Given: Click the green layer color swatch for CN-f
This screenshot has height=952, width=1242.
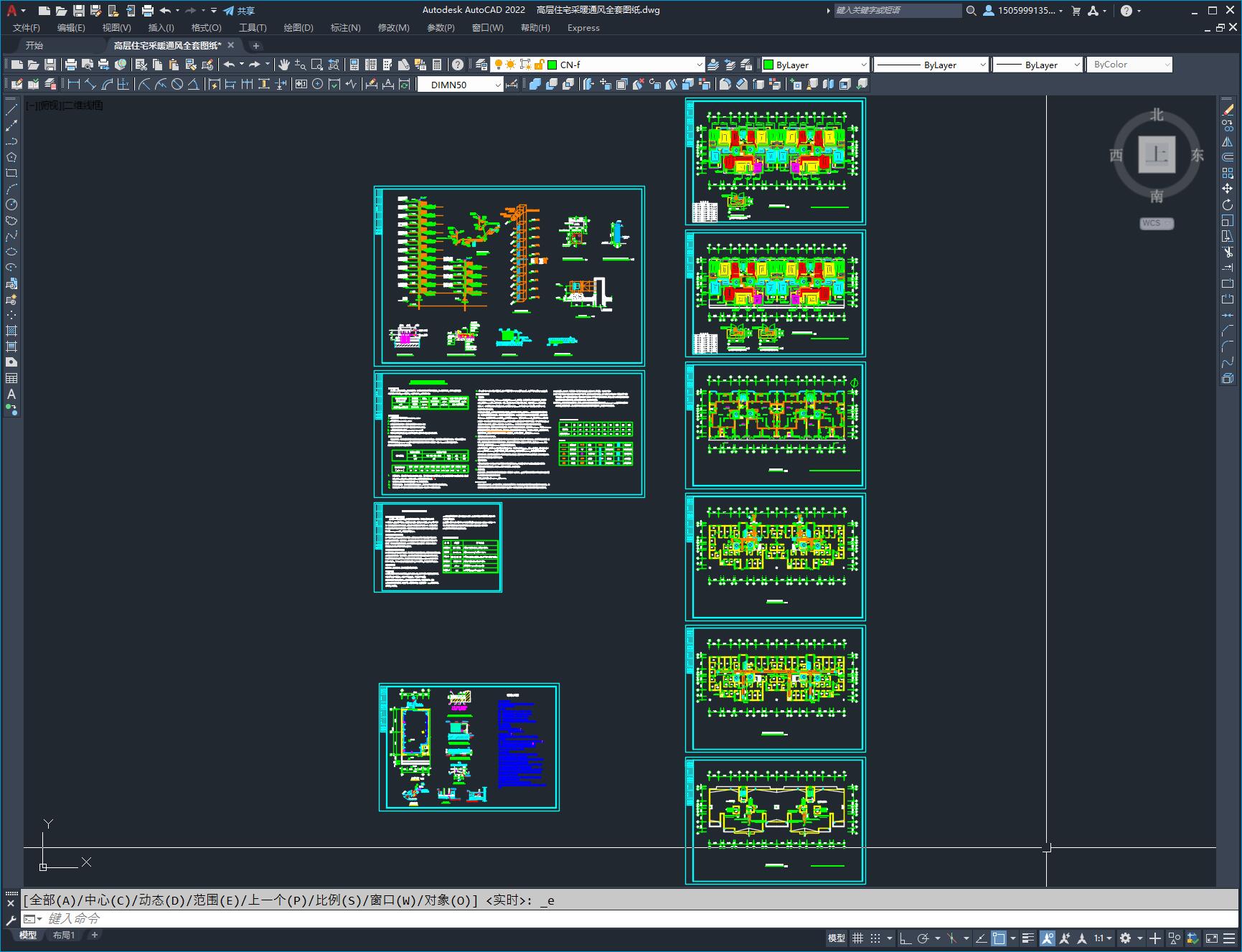Looking at the screenshot, I should [552, 65].
